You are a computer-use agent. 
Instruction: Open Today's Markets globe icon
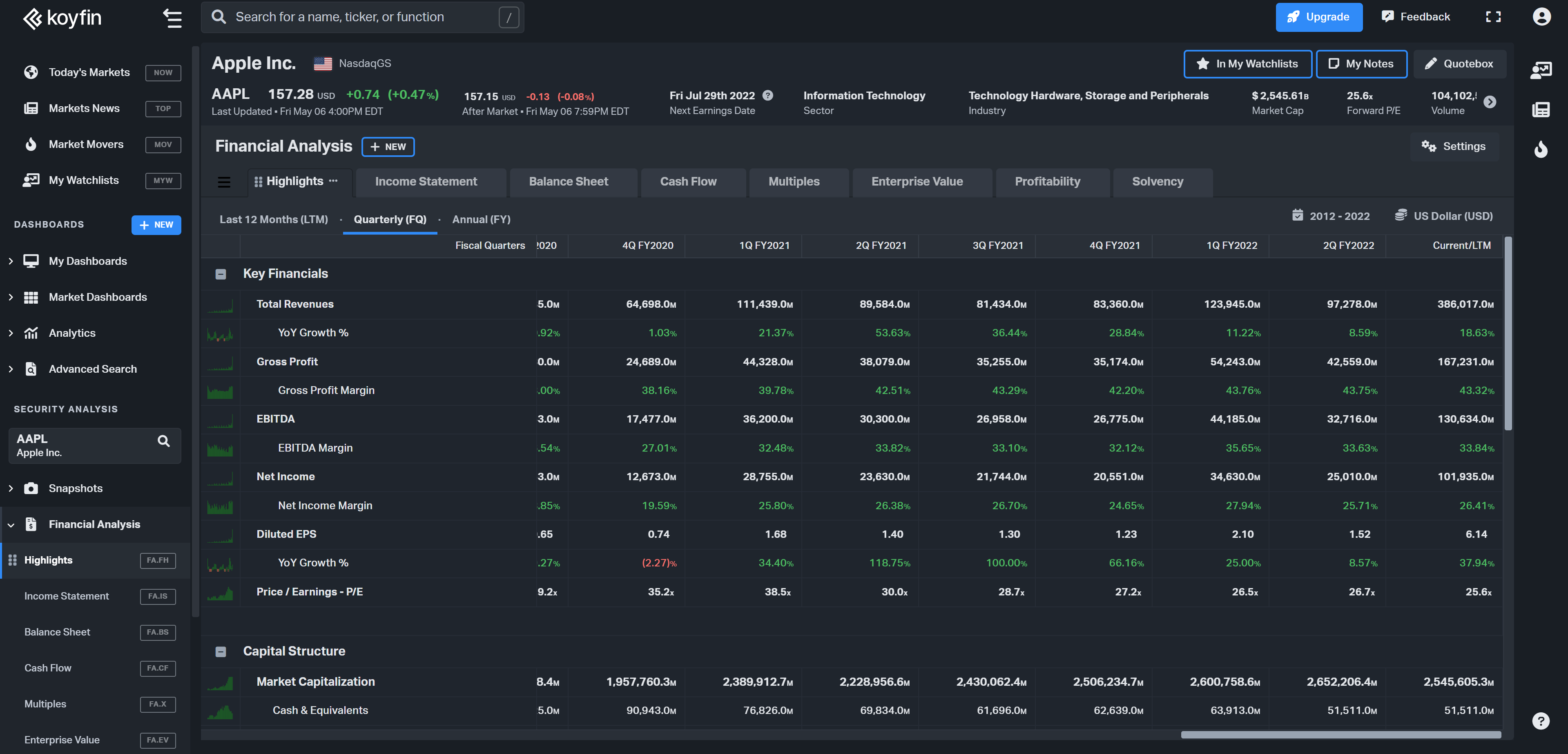[x=31, y=72]
